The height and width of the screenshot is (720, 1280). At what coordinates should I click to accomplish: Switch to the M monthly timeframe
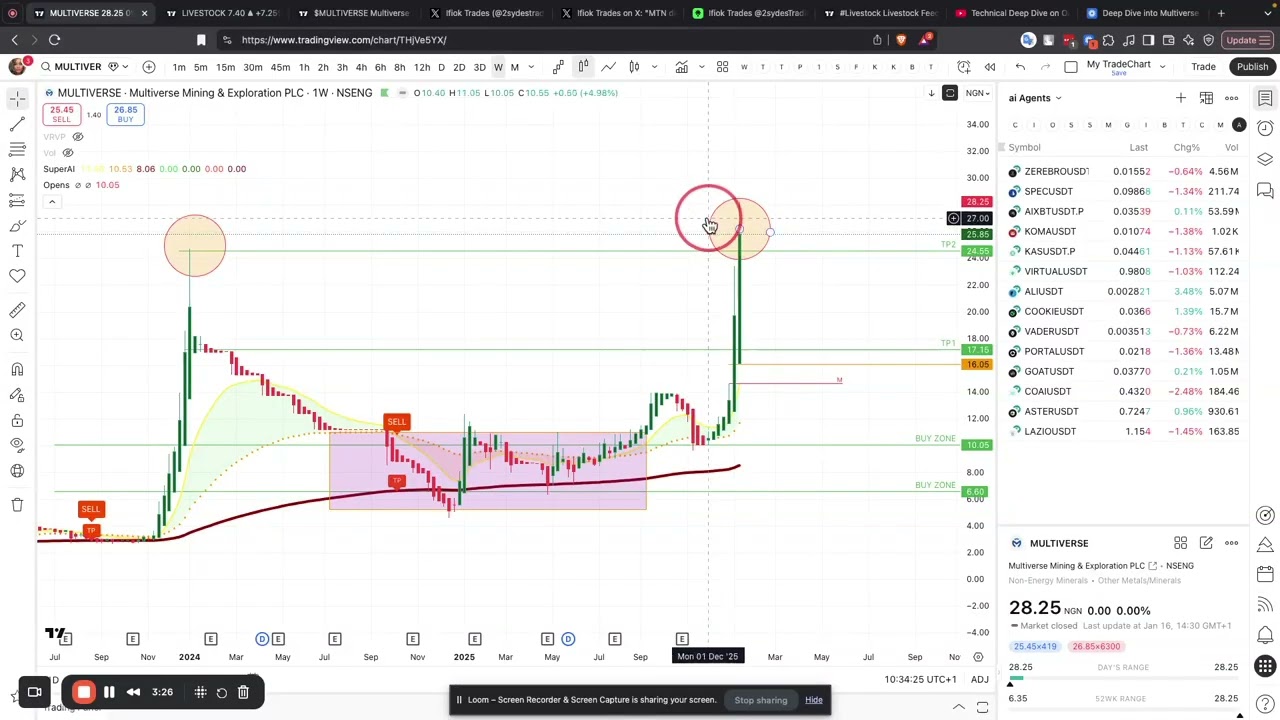[x=515, y=67]
